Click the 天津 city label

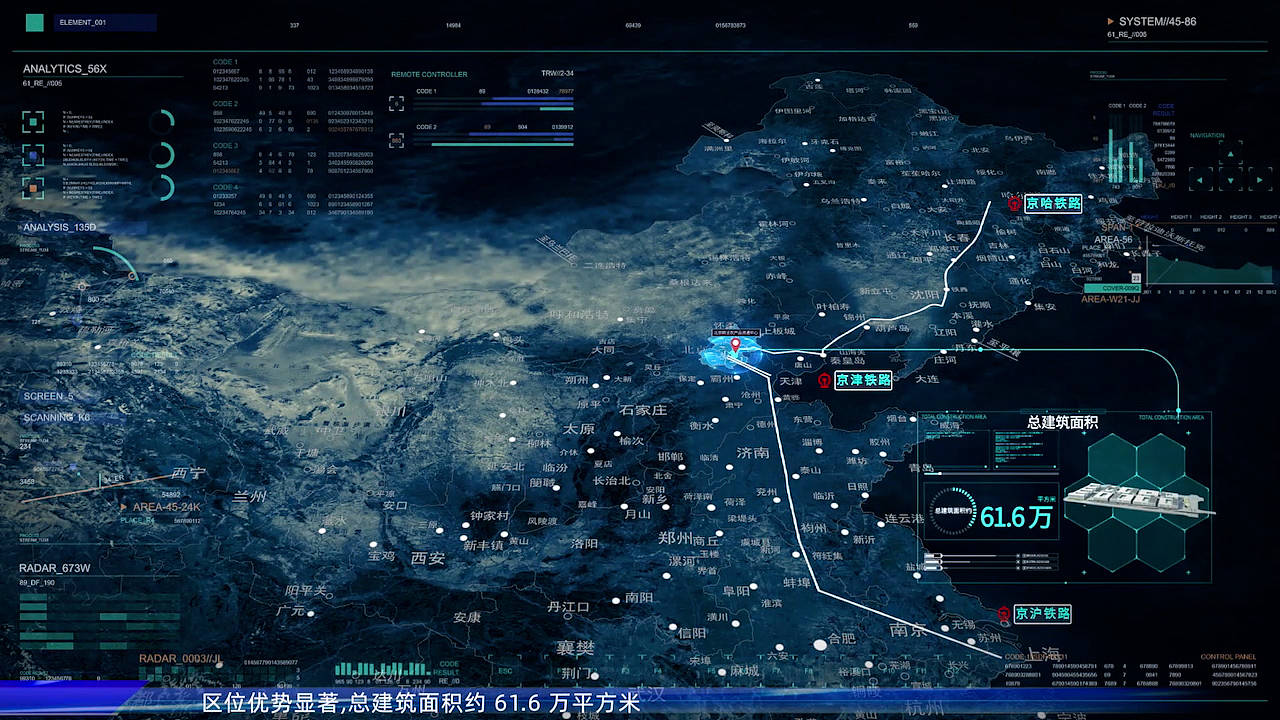pos(790,382)
